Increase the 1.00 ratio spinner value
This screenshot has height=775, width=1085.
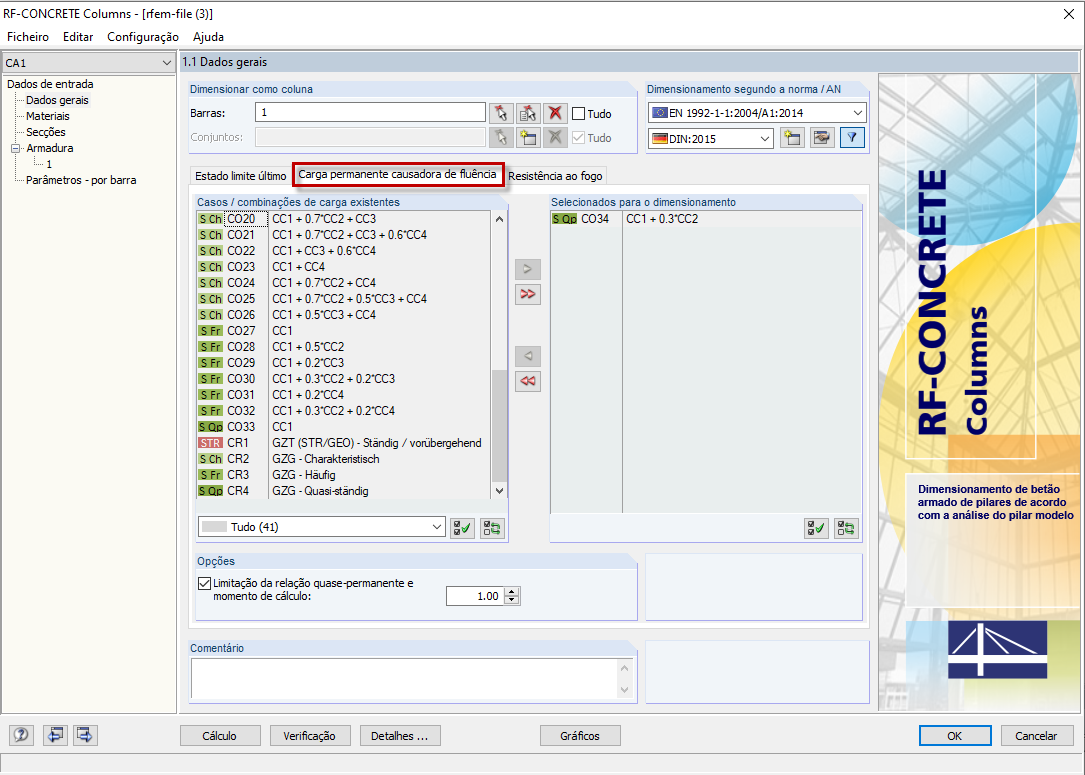511,592
